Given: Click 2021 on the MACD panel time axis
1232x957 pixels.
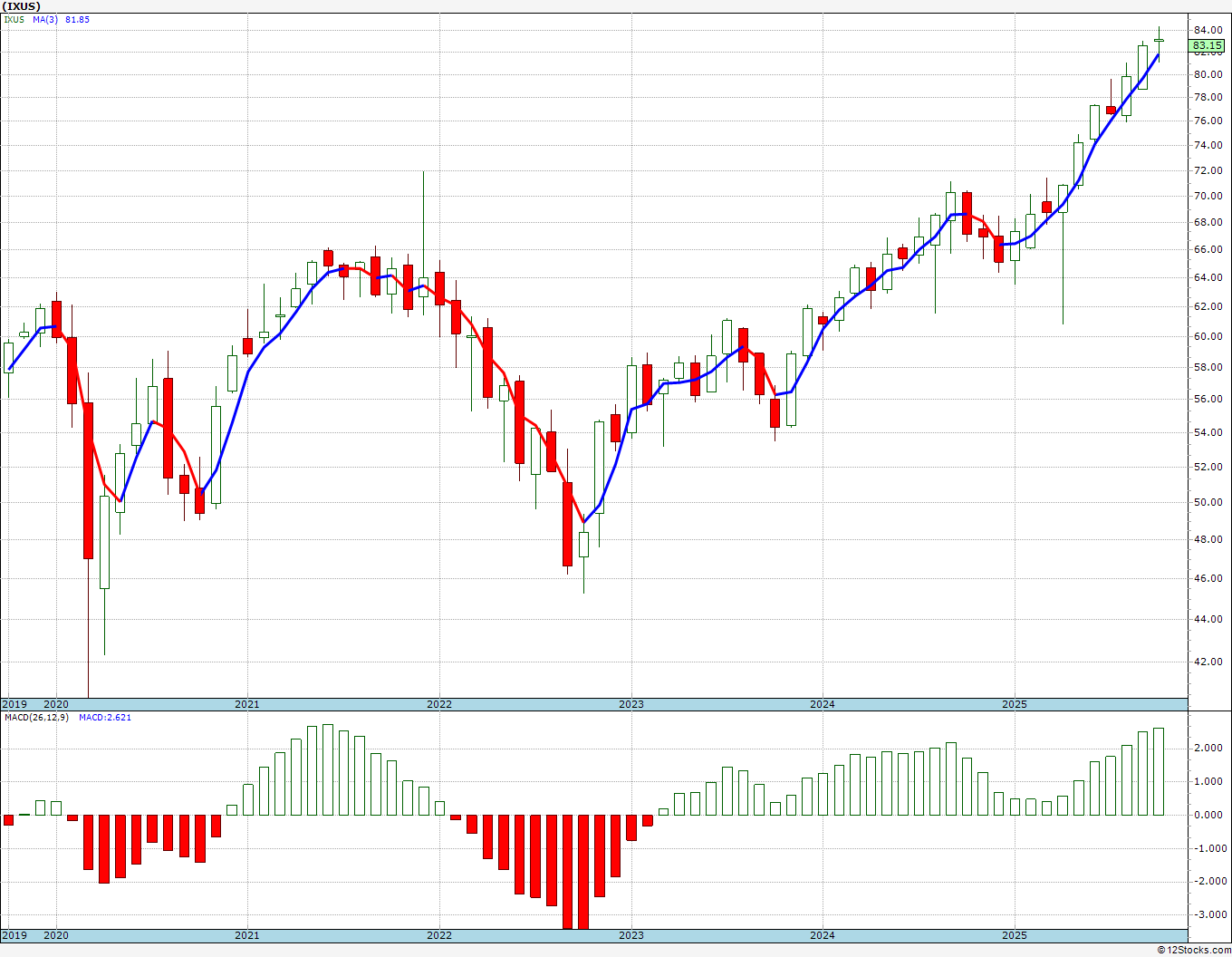Looking at the screenshot, I should pyautogui.click(x=247, y=935).
